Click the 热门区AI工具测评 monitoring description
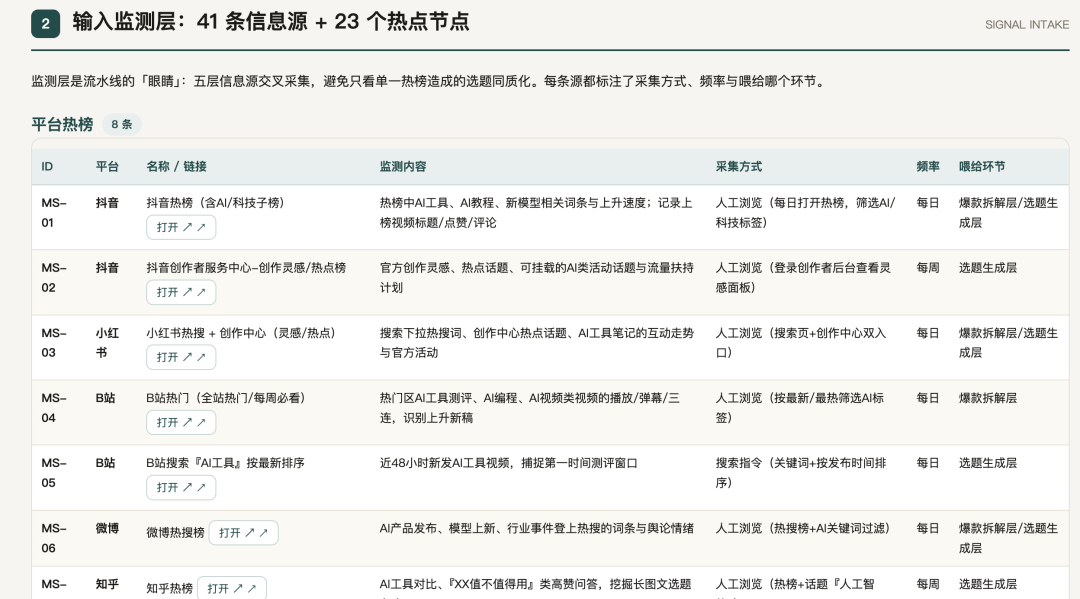This screenshot has width=1080, height=599. (530, 408)
